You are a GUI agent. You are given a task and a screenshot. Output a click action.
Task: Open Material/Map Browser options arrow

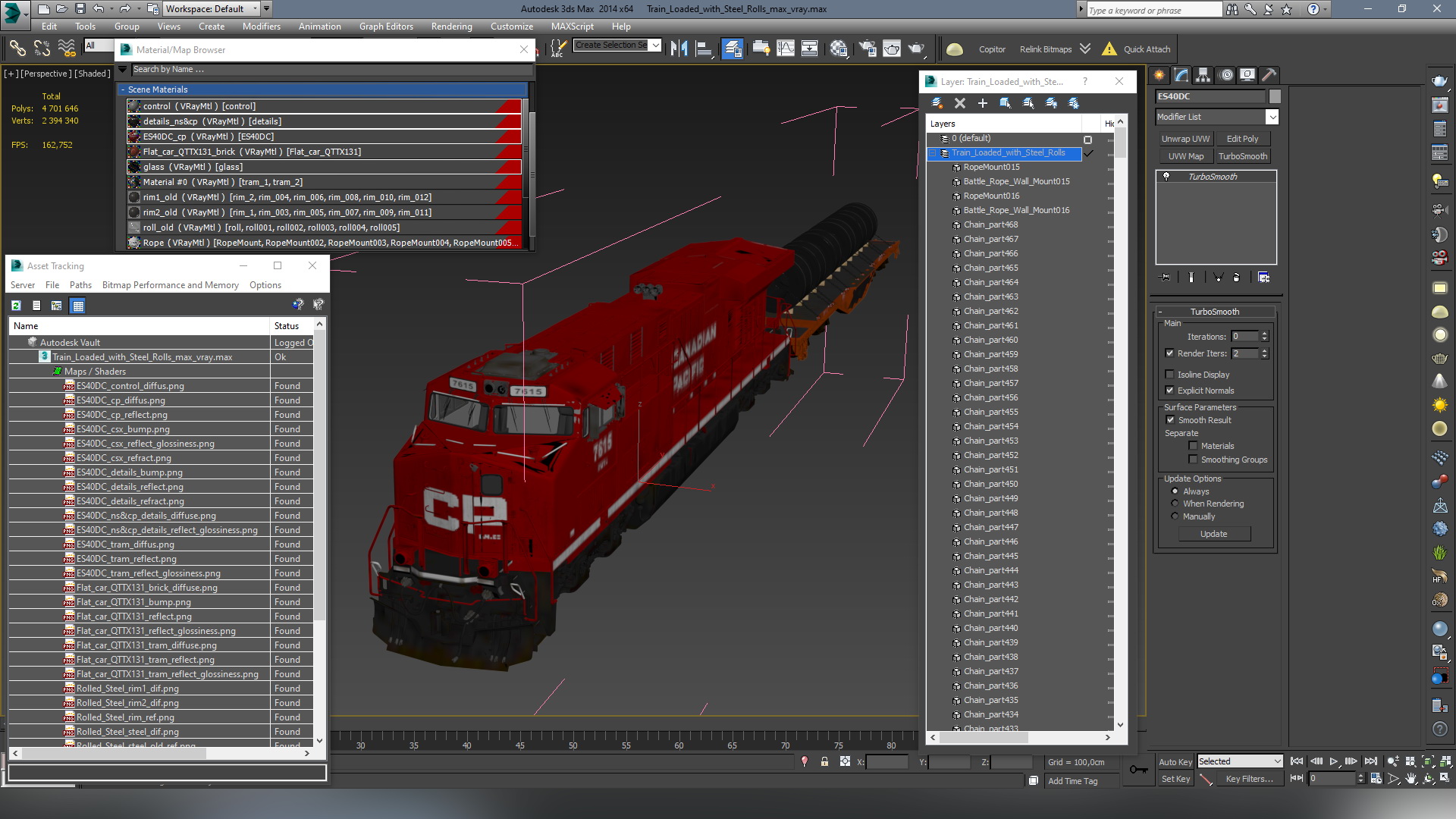tap(122, 69)
